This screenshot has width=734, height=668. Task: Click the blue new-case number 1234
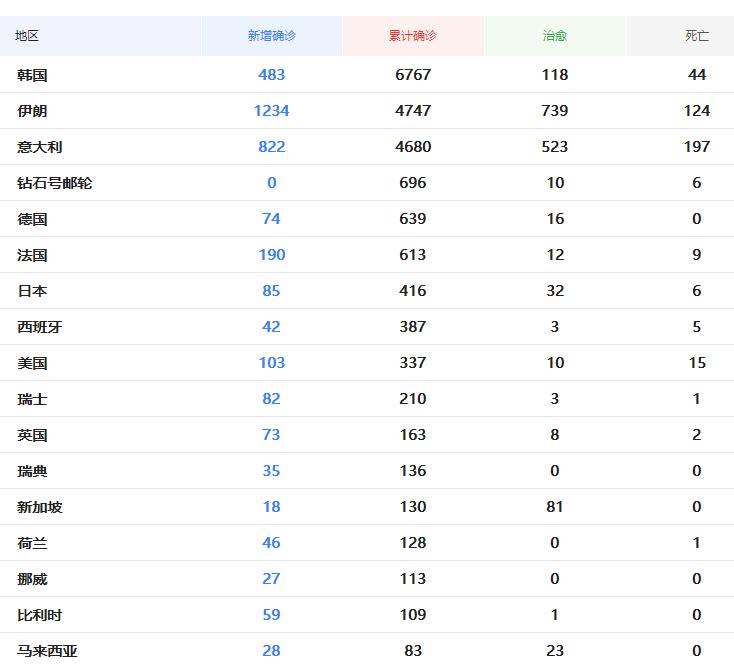[x=271, y=111]
